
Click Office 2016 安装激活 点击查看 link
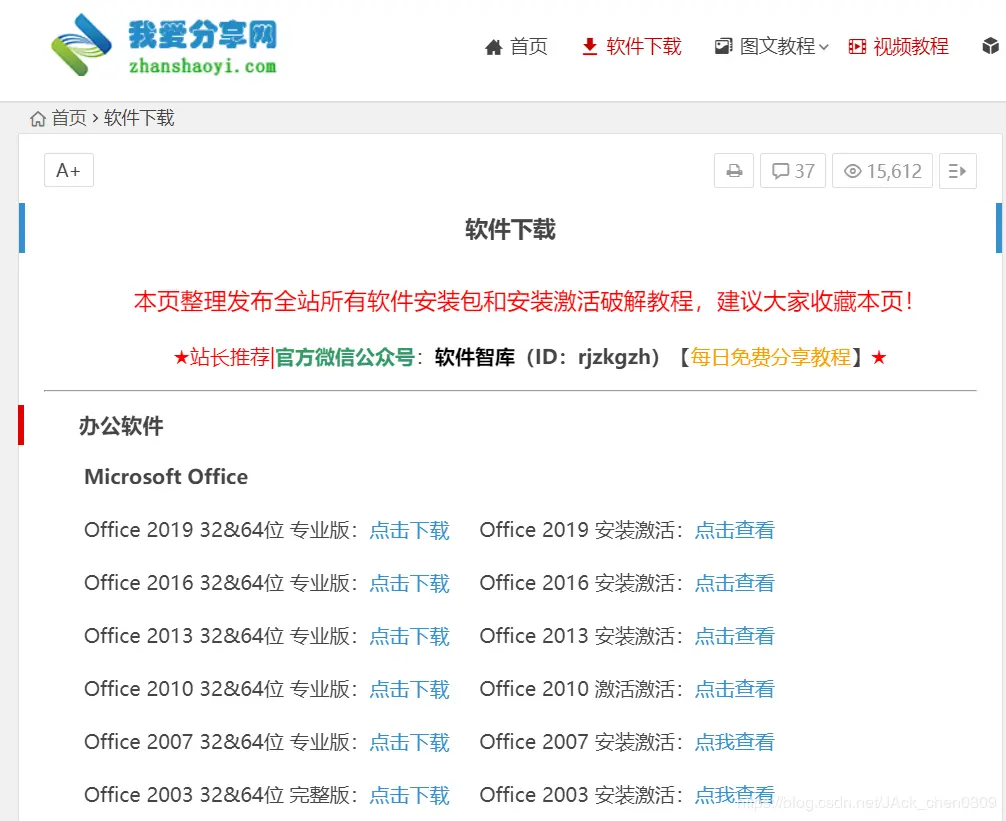point(735,584)
